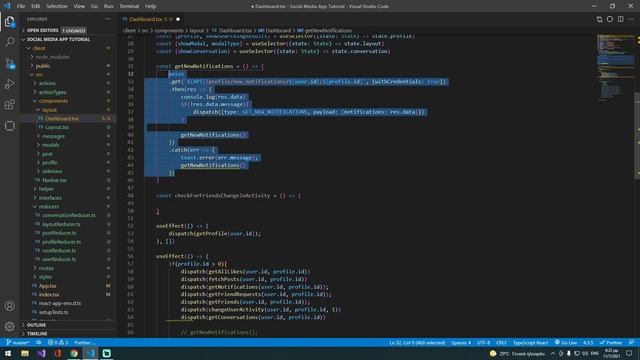Screen dimensions: 640x360
Task: Expand the TIMELINE section
Action: pos(68,333)
